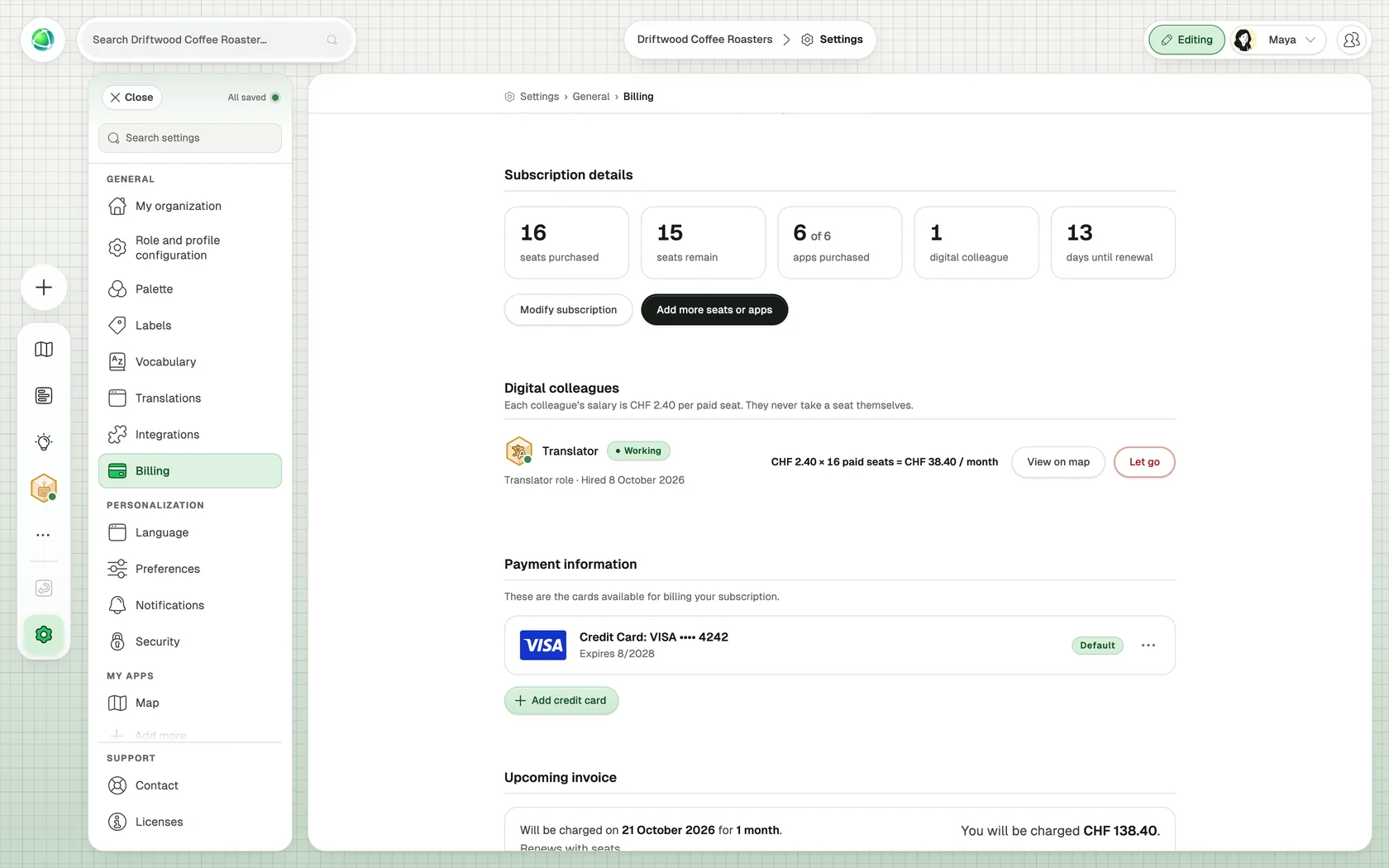Open card options three-dot menu for VISA
Viewport: 1389px width, 868px height.
1148,646
